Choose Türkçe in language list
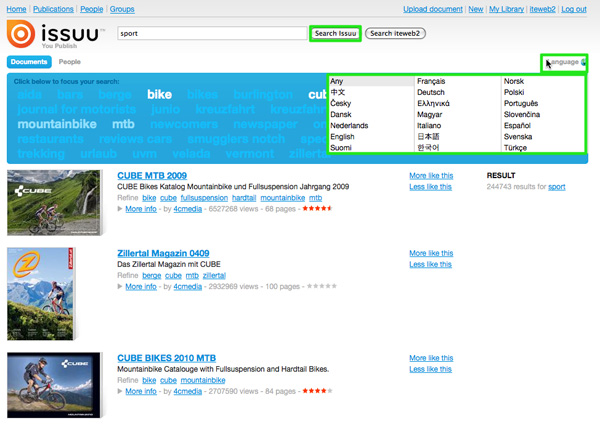 click(515, 148)
